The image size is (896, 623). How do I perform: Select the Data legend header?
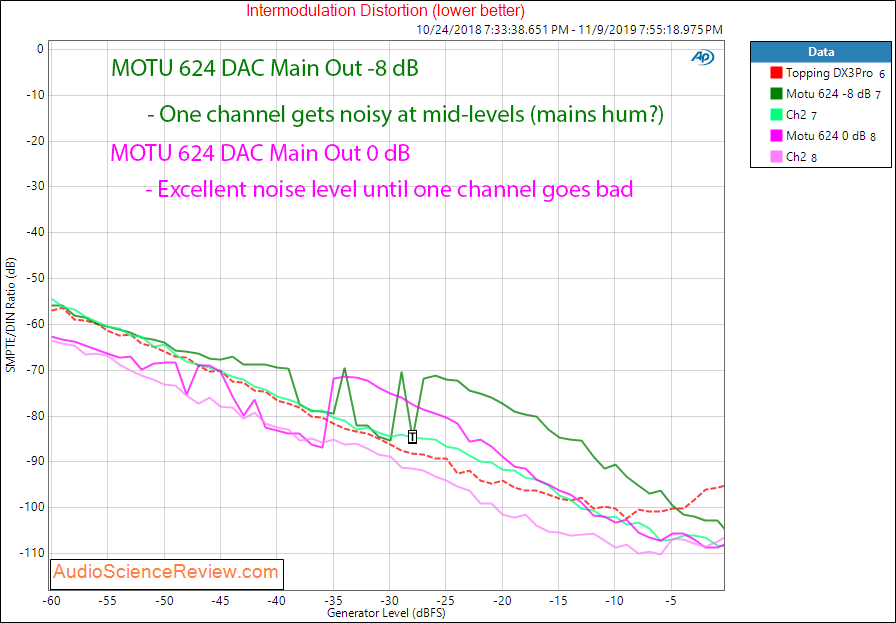(x=821, y=51)
